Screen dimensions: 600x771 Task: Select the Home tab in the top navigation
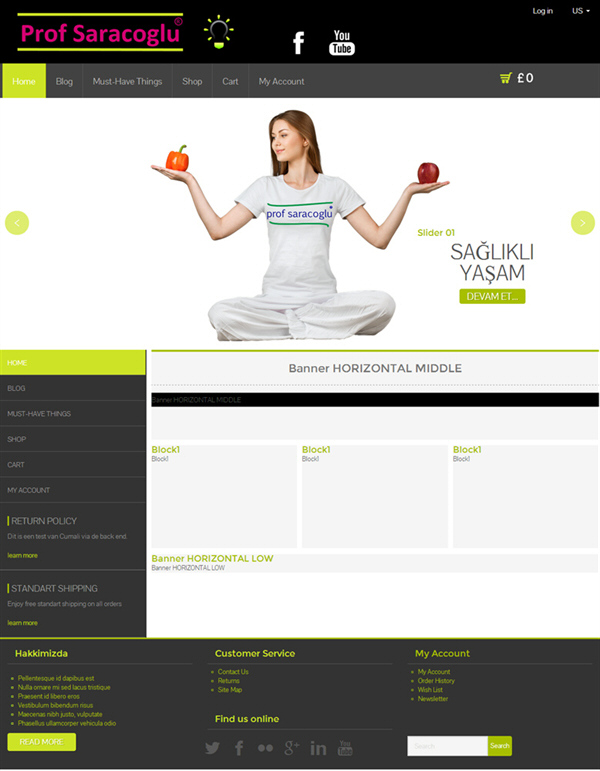point(24,81)
